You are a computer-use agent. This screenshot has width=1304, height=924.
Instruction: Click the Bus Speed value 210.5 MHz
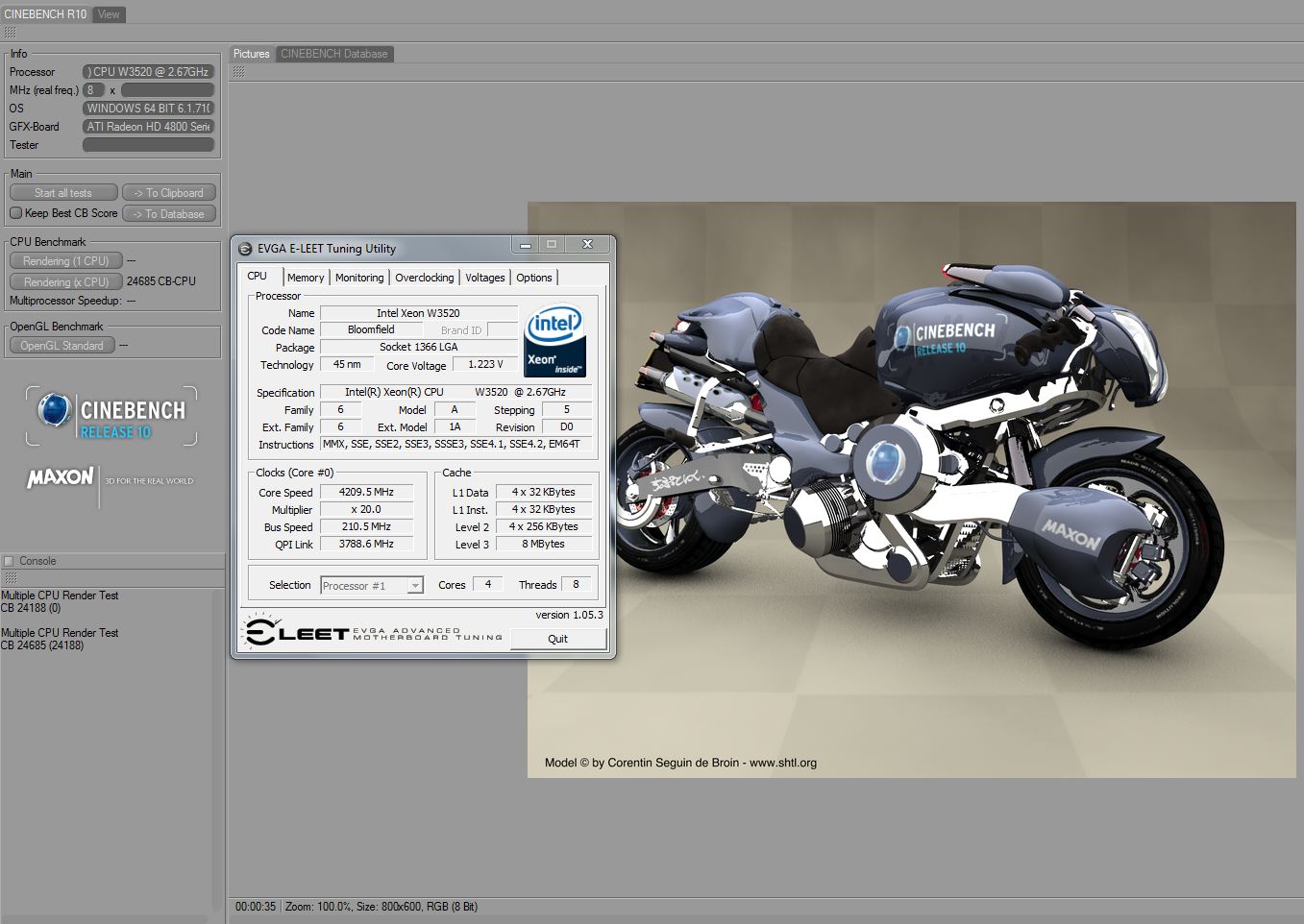[x=366, y=527]
